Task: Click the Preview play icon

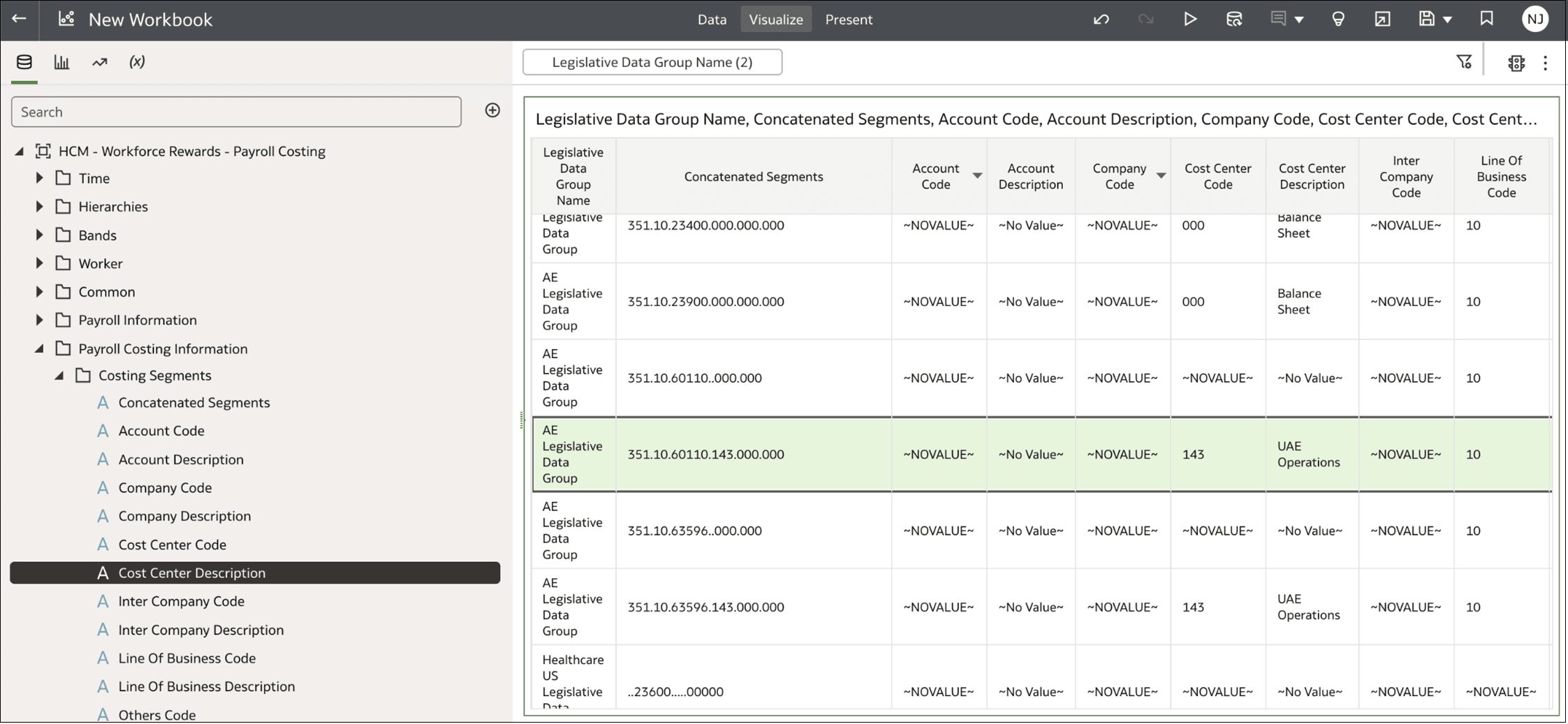Action: 1190,19
